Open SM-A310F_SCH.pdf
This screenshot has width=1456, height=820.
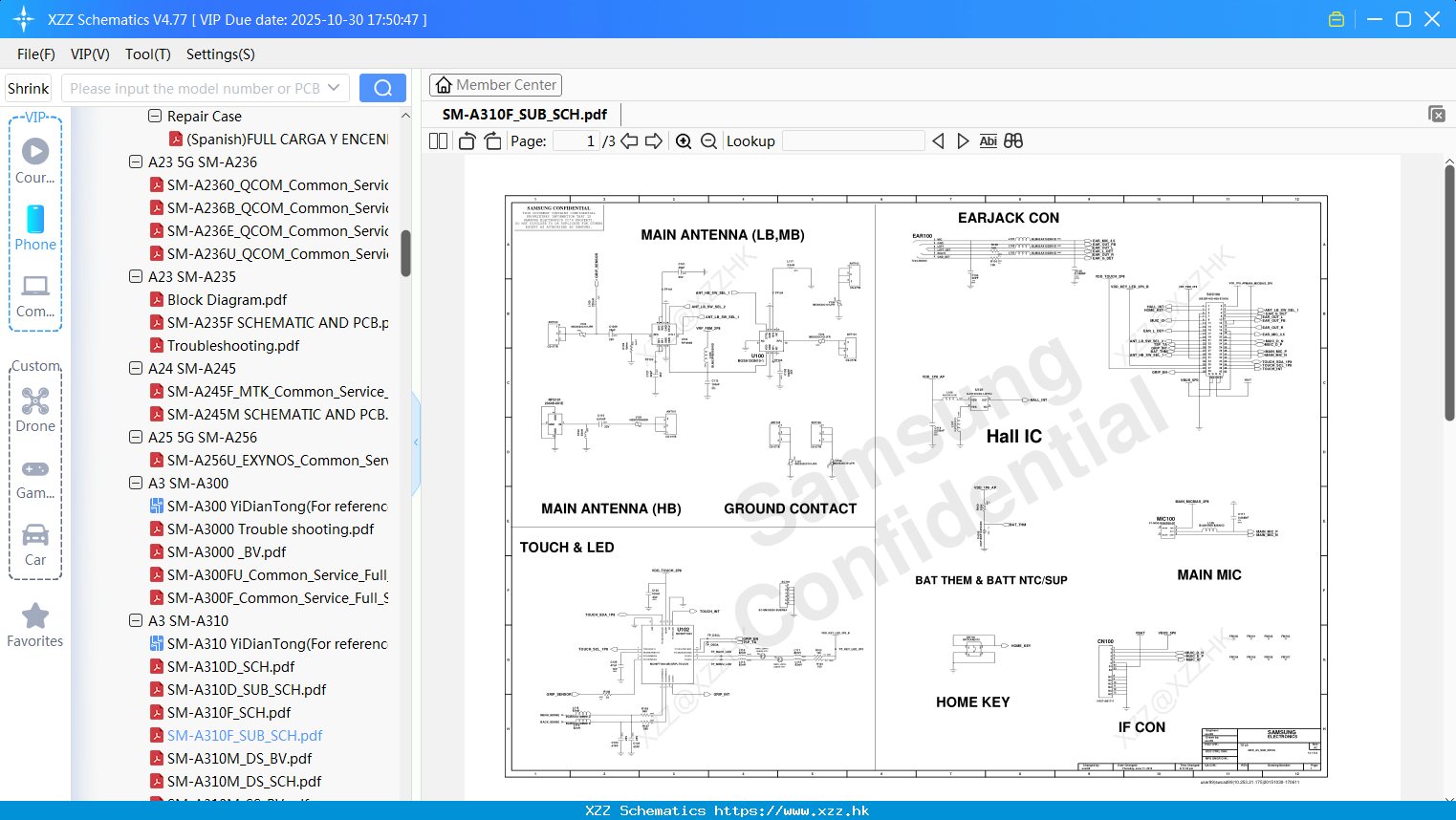tap(228, 712)
